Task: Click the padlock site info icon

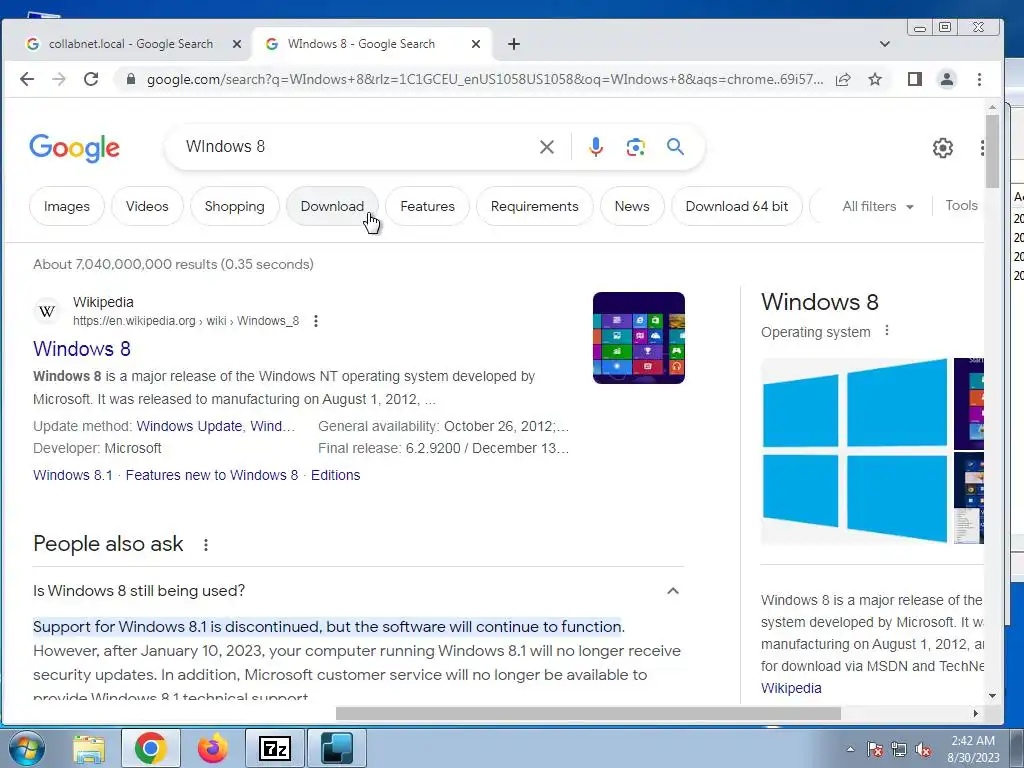Action: click(131, 79)
